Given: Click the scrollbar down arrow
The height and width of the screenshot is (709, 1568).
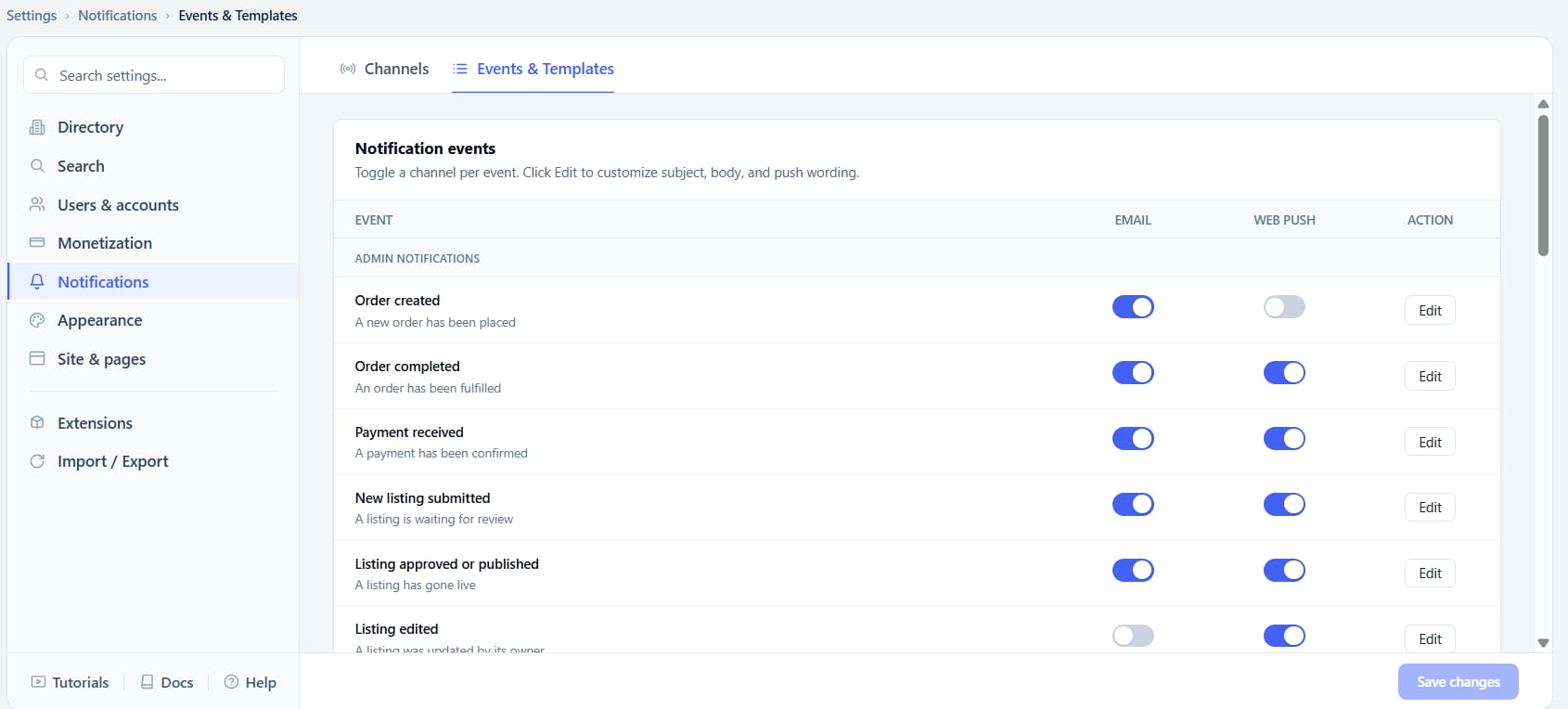Looking at the screenshot, I should point(1543,642).
